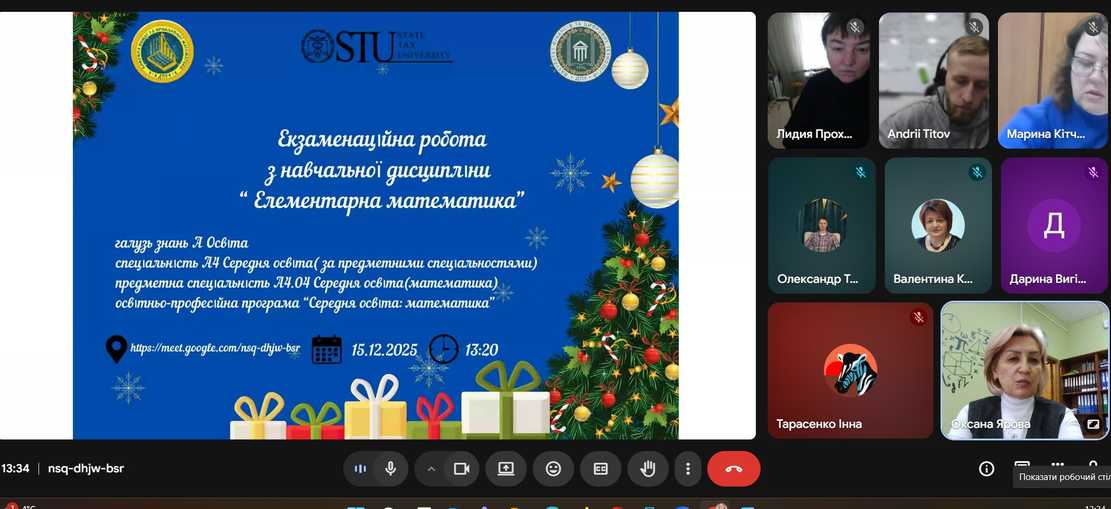Open the audio level indicator settings
This screenshot has height=509, width=1111.
coord(361,468)
